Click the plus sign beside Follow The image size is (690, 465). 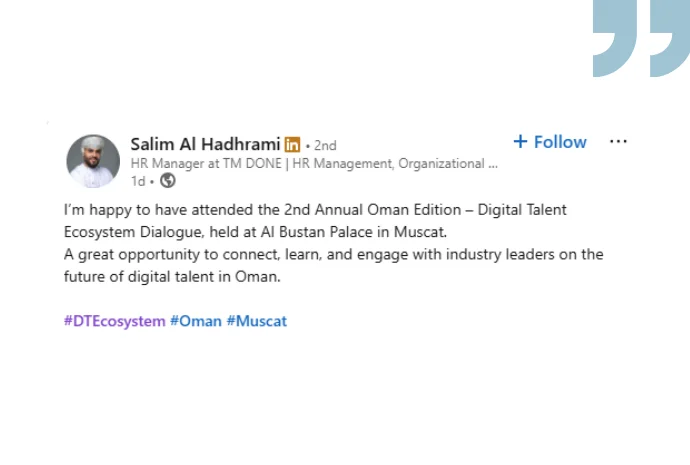520,142
